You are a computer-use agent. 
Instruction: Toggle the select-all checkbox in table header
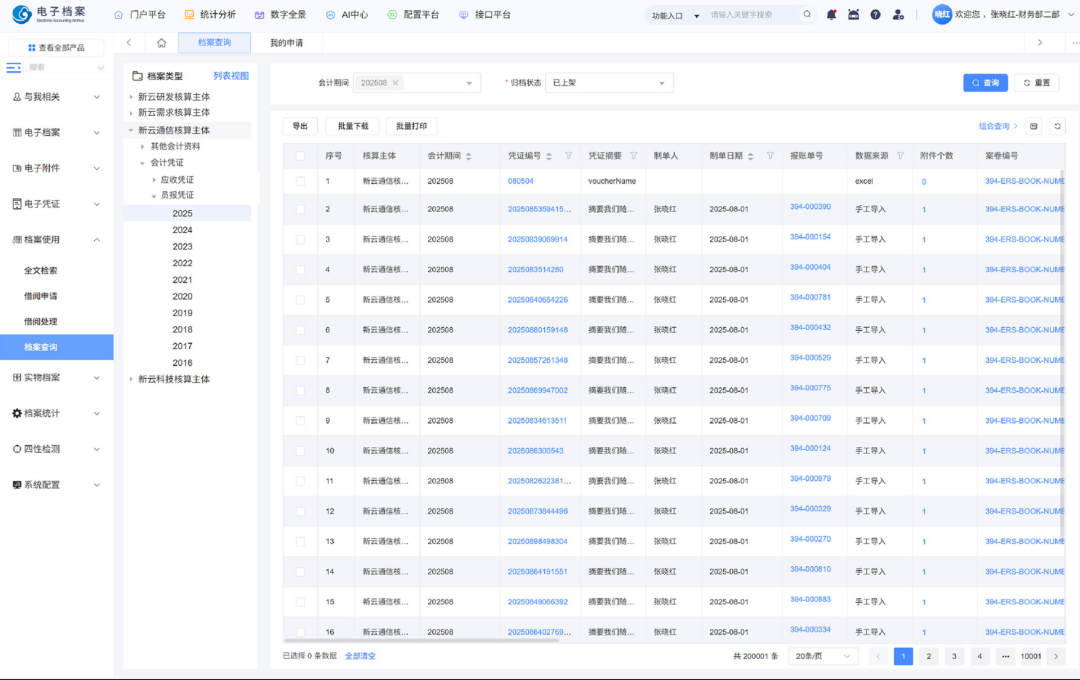coord(300,156)
